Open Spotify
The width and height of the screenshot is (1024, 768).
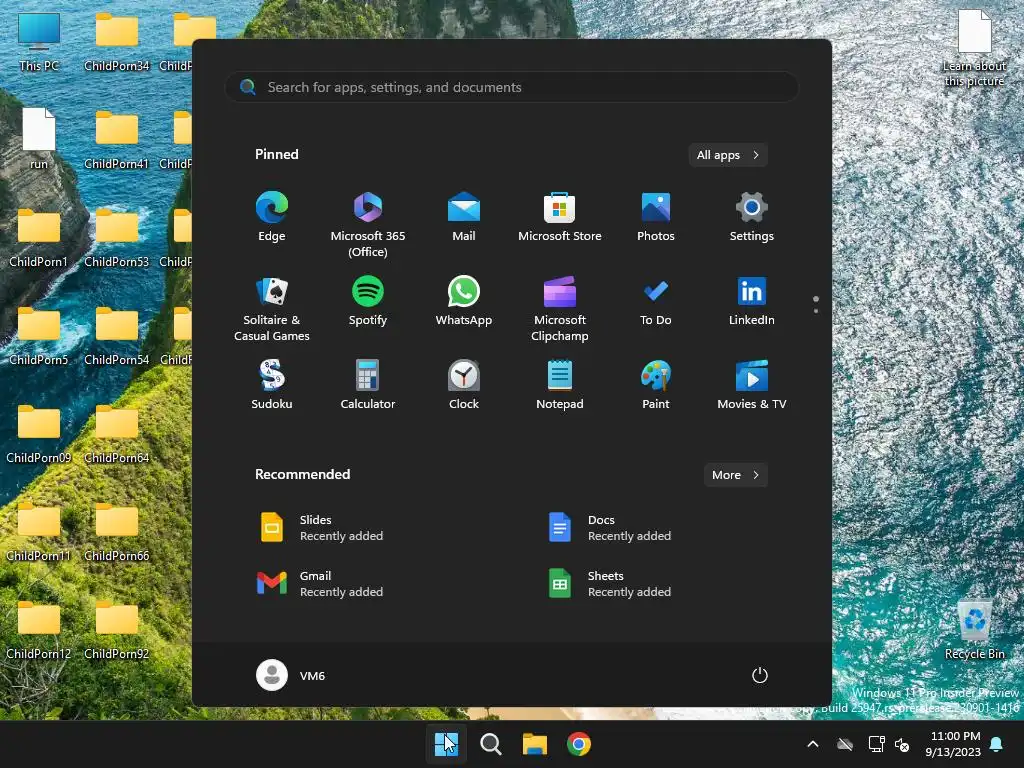(368, 301)
